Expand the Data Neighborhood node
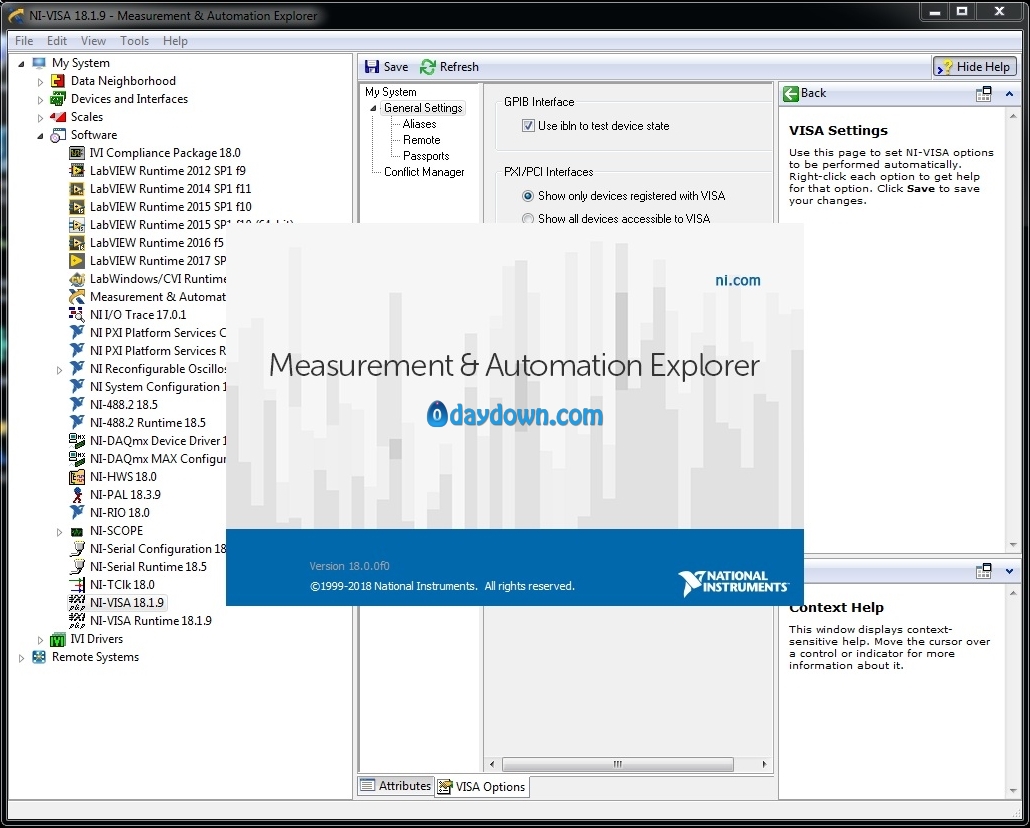The height and width of the screenshot is (828, 1030). (41, 82)
